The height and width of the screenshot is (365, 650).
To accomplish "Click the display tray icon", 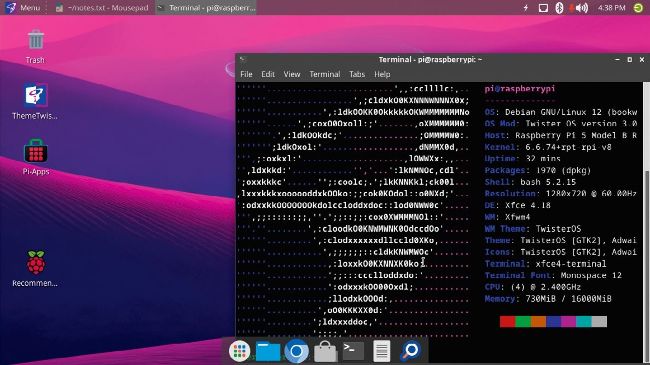I will (543, 7).
